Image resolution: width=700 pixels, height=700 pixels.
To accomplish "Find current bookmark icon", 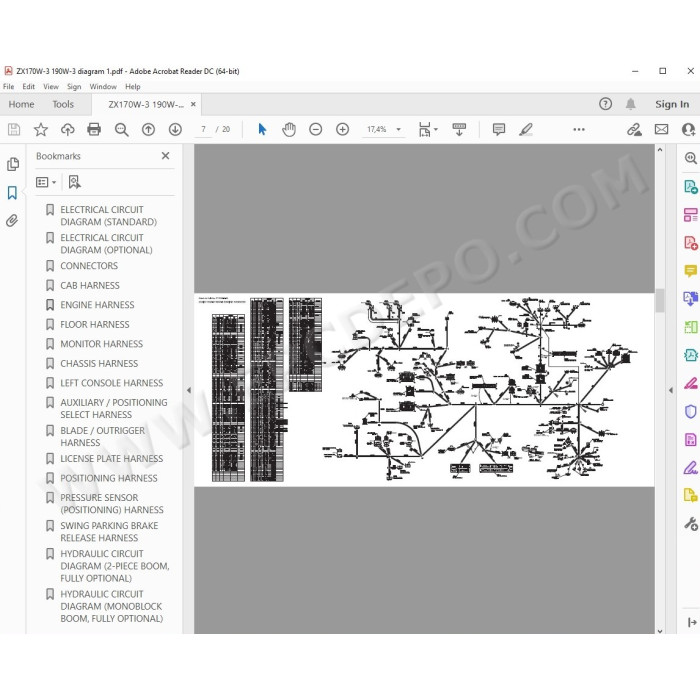I will pos(74,182).
